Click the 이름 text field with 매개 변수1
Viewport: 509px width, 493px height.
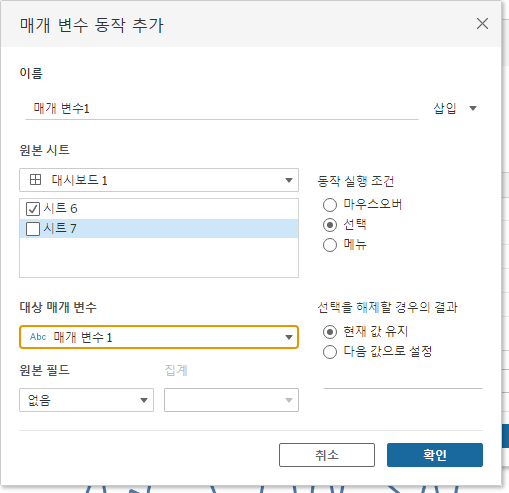coord(222,109)
